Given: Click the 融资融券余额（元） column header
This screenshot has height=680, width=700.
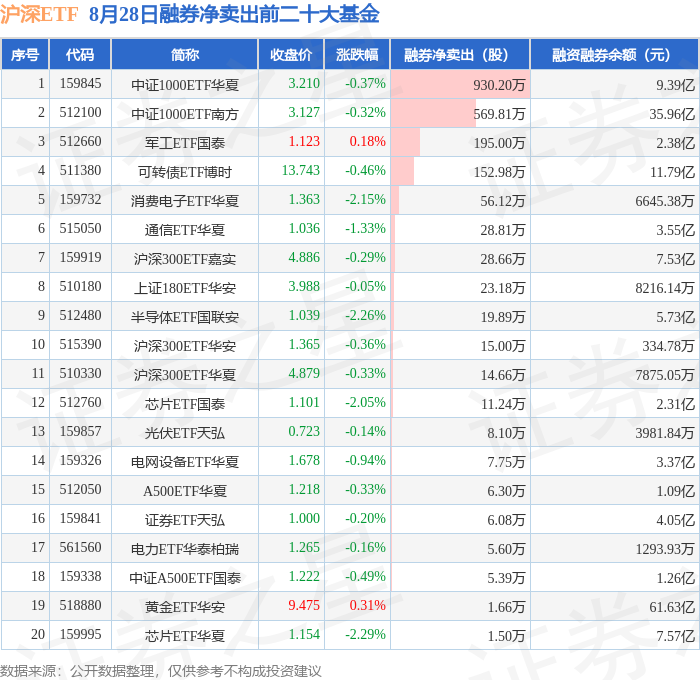Looking at the screenshot, I should [614, 54].
